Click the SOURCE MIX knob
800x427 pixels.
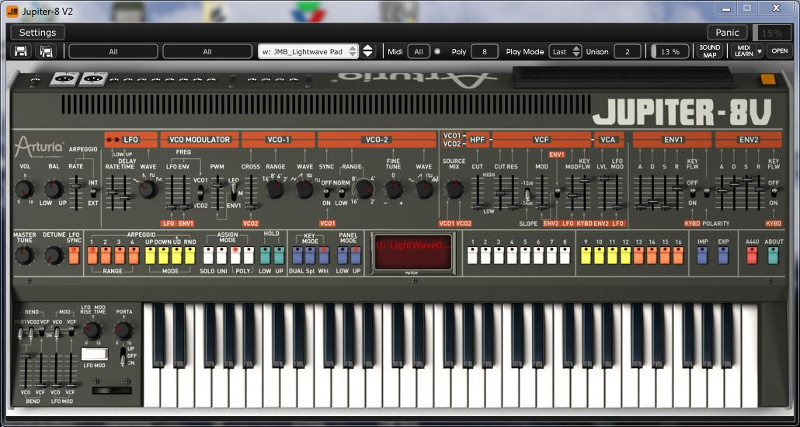tap(454, 189)
